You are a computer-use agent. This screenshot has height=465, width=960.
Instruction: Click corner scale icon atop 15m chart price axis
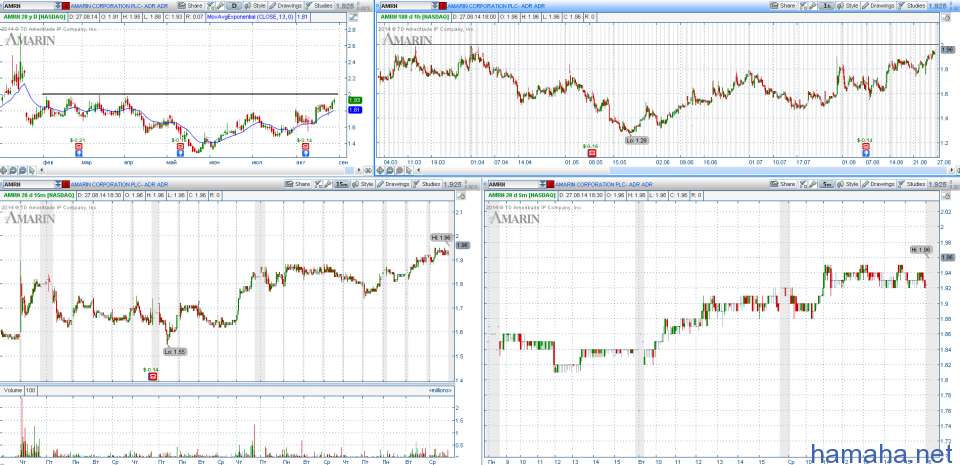[460, 196]
